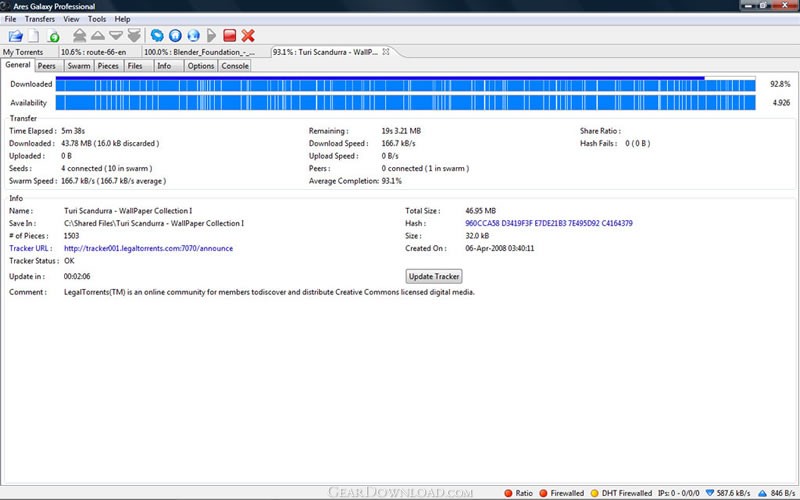
Task: Click the Update Tracker button
Action: (434, 276)
